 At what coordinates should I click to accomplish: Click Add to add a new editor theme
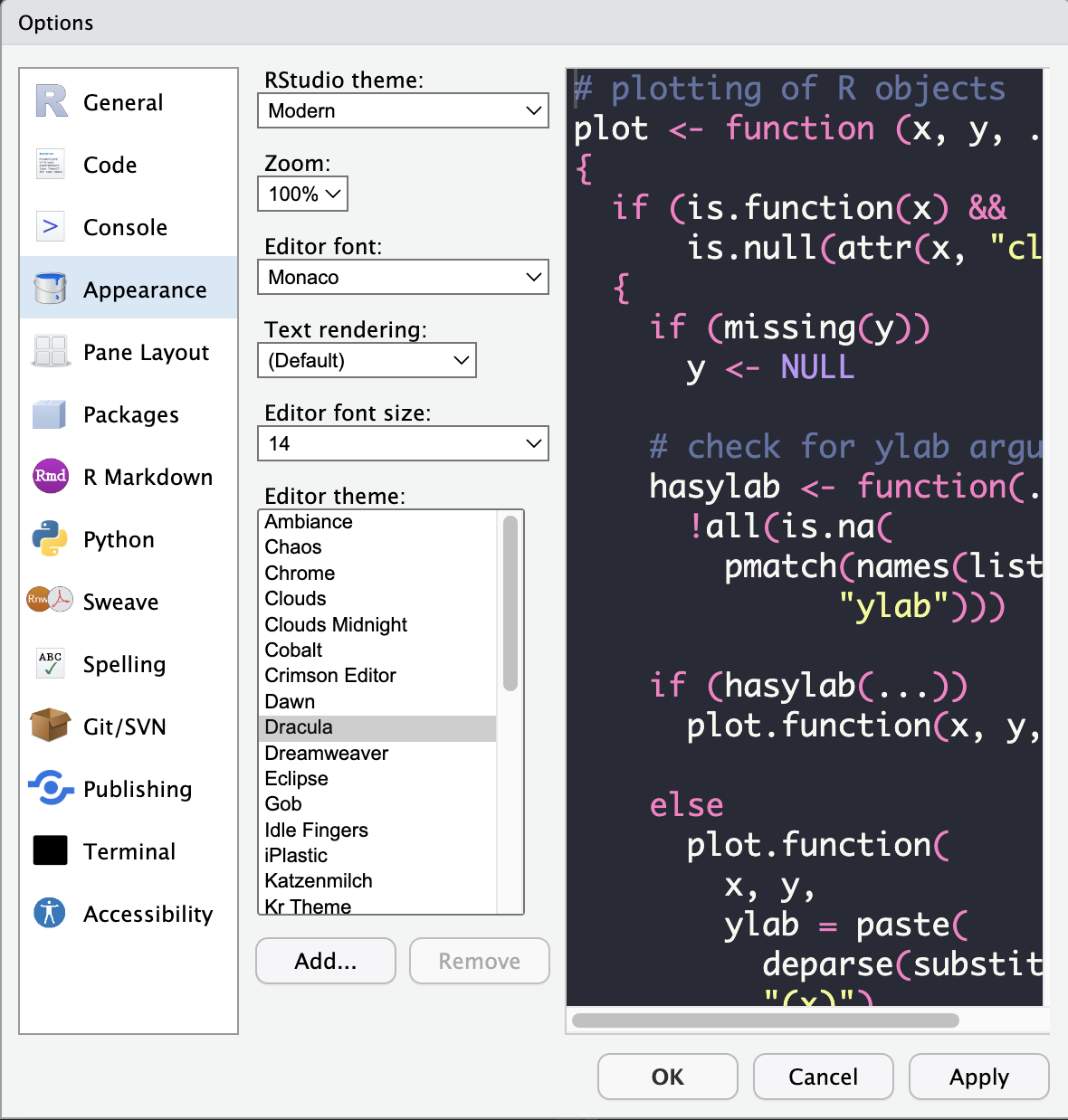click(x=325, y=961)
